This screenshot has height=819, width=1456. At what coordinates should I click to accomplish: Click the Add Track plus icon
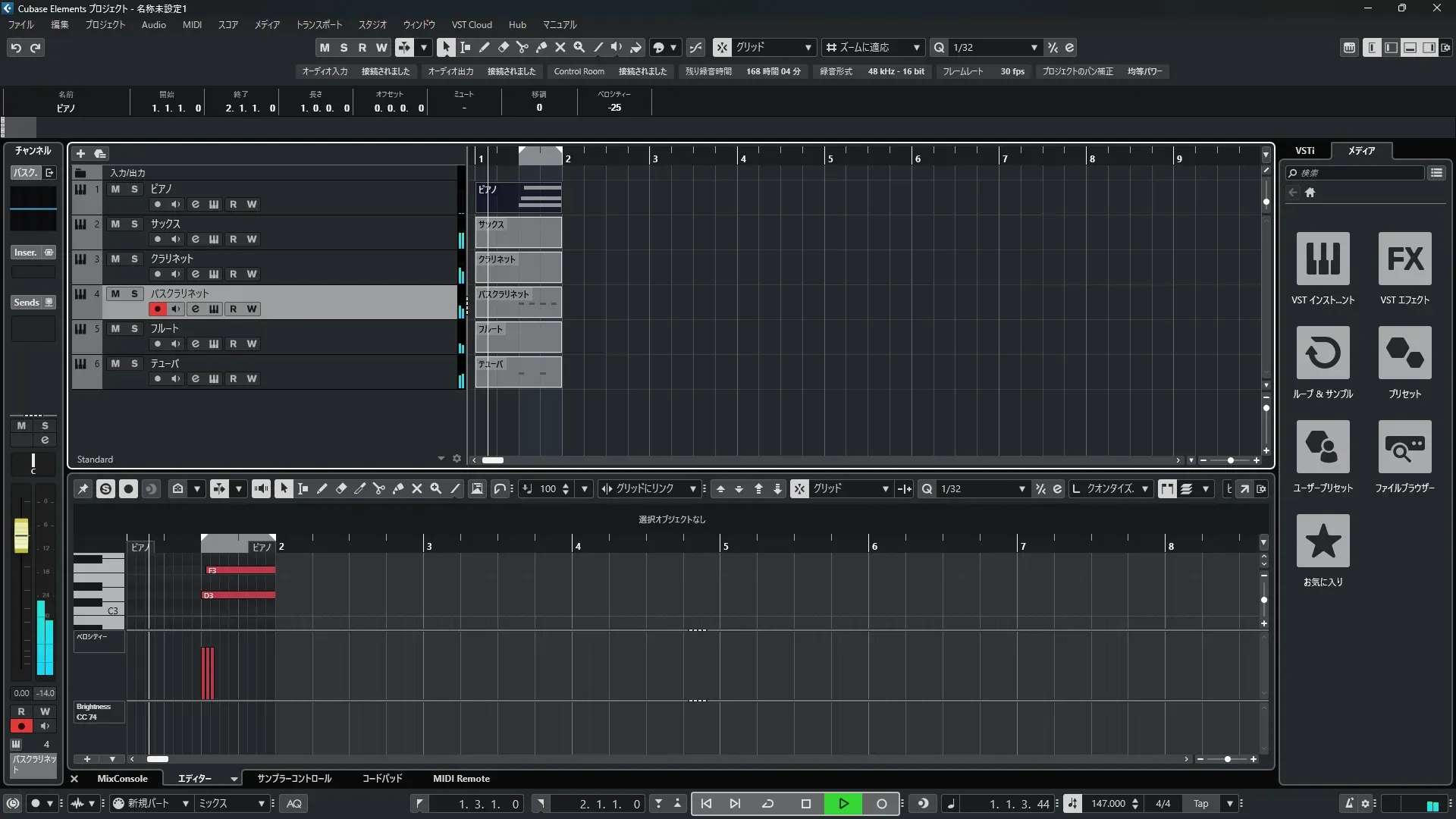80,153
